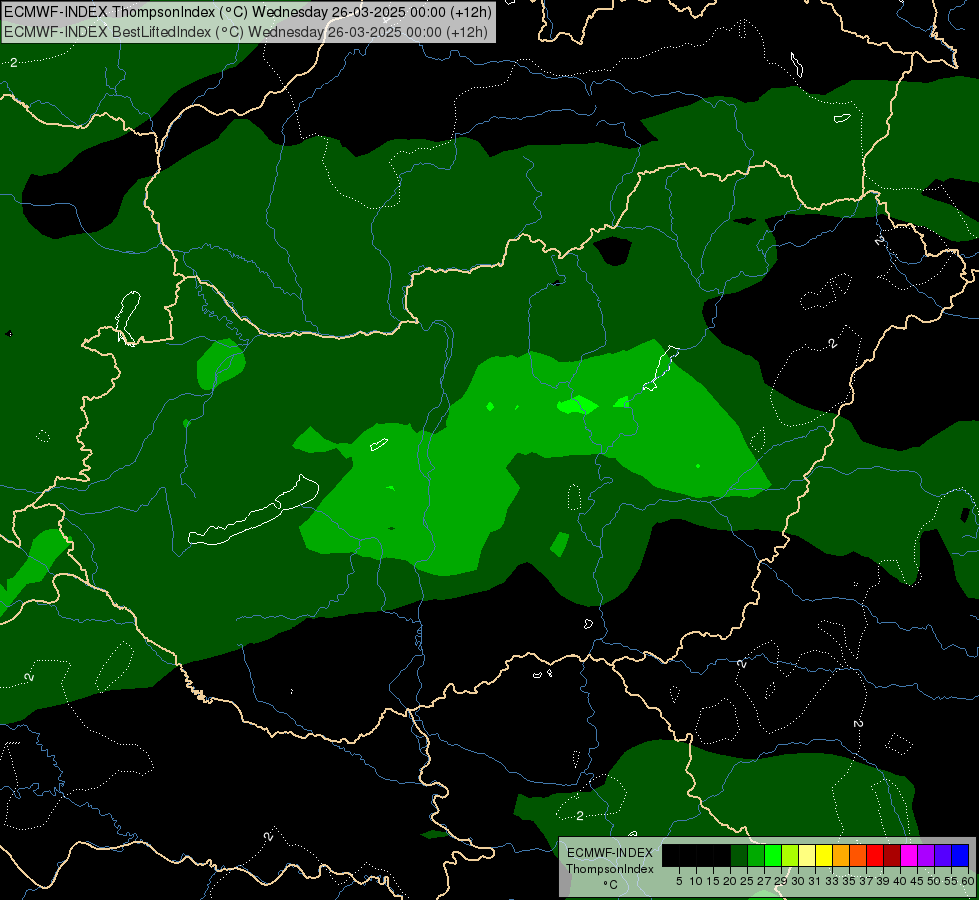
Task: Click the legend label '37'
Action: point(865,881)
